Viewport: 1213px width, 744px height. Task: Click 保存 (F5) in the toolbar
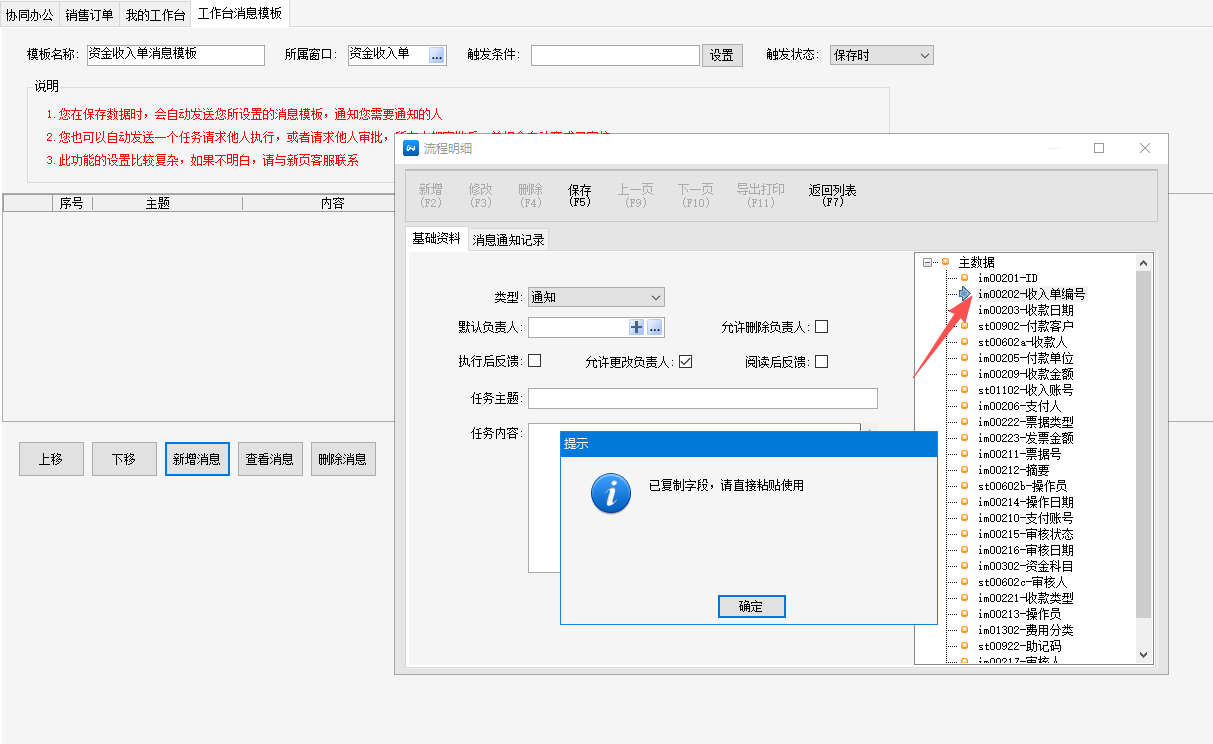coord(580,195)
